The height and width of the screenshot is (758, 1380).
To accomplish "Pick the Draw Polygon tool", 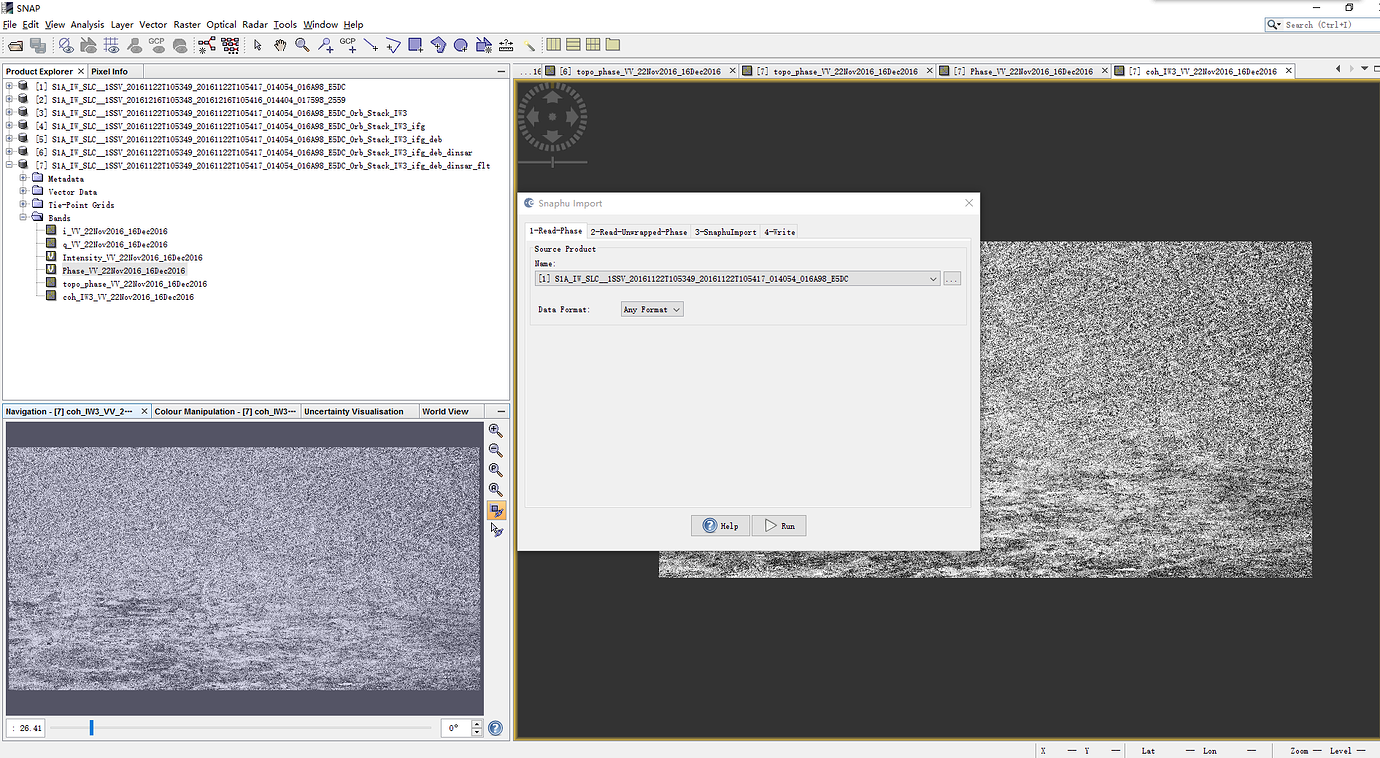I will (438, 45).
